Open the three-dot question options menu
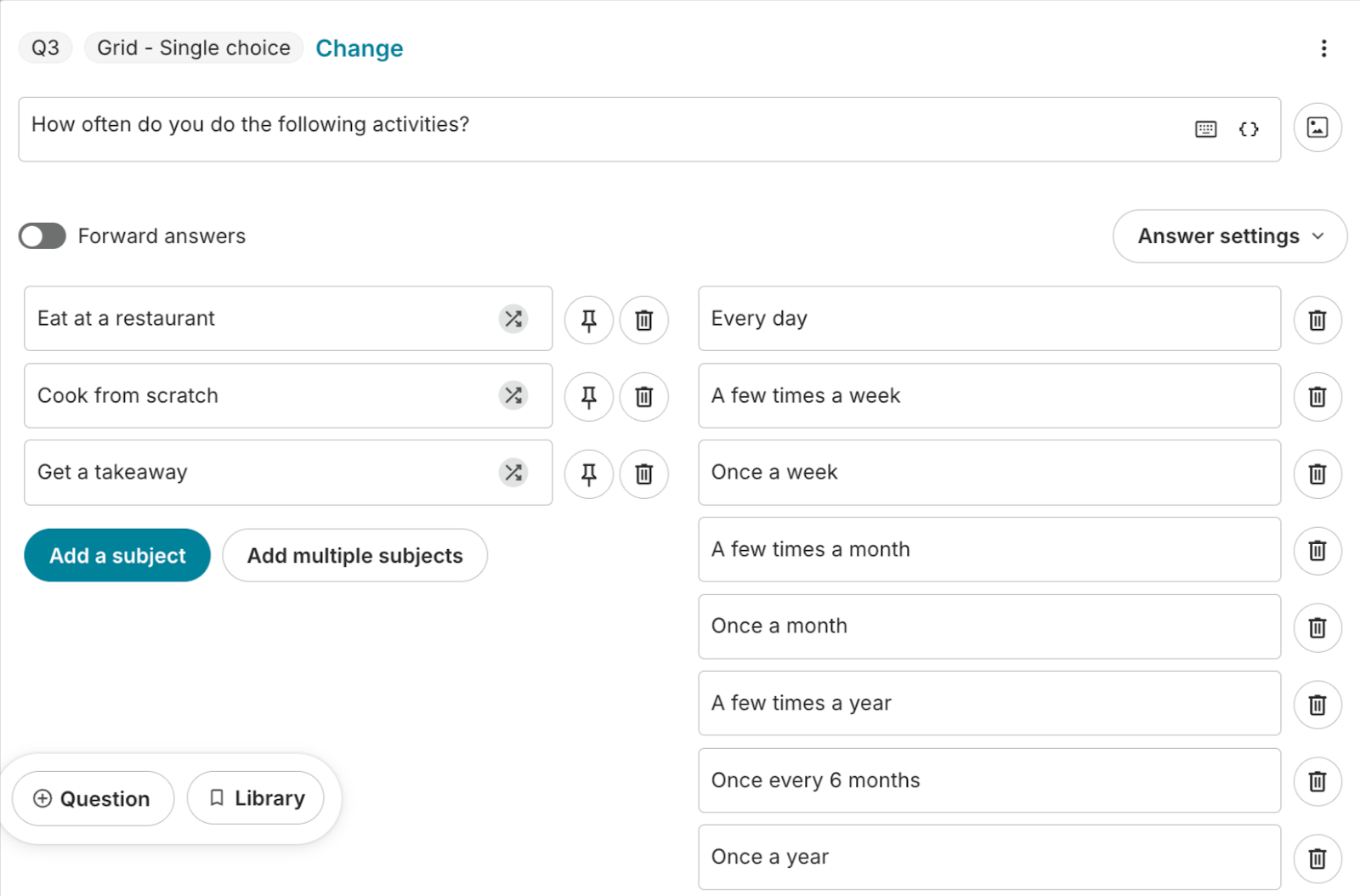Viewport: 1360px width, 896px height. 1323,48
